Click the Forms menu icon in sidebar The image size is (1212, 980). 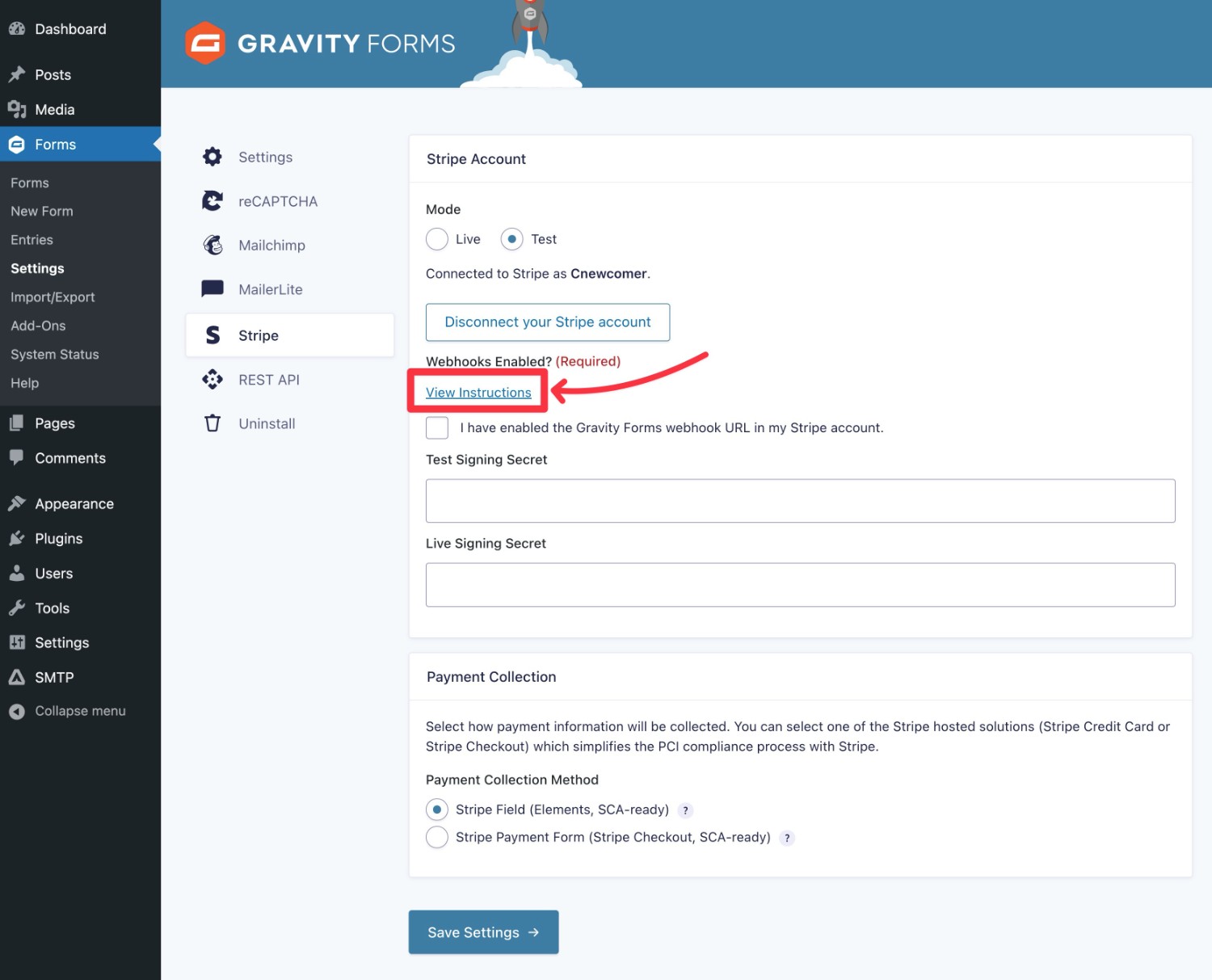pos(17,145)
